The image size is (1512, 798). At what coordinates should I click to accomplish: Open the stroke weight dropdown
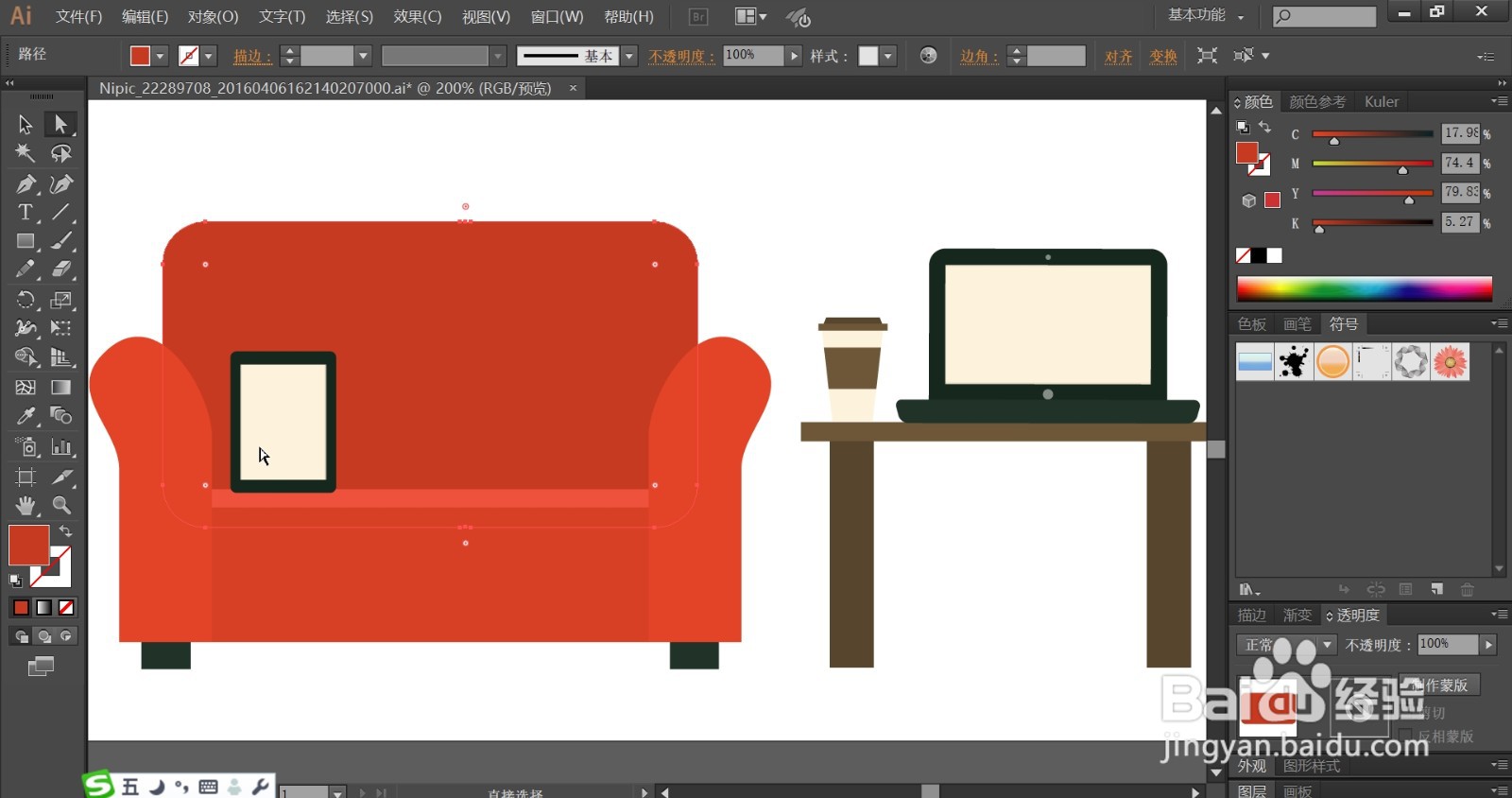[x=363, y=56]
